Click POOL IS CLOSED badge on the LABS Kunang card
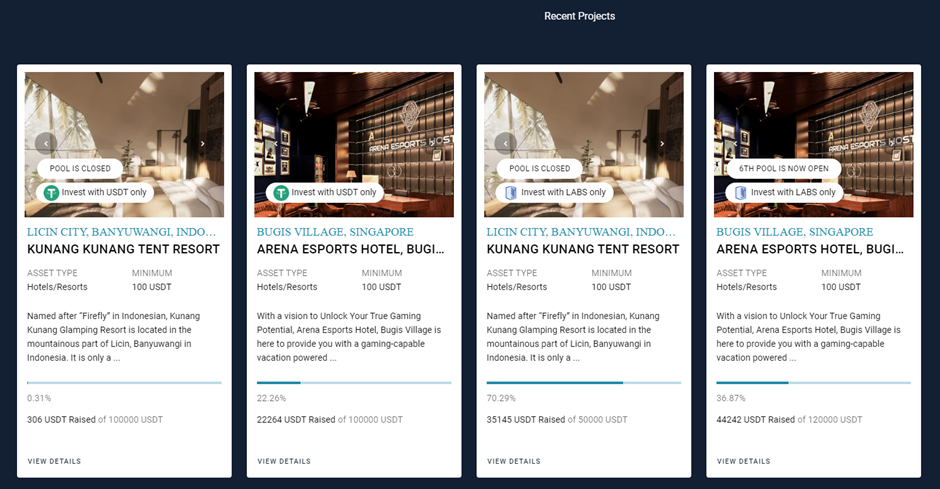Screen dimensions: 940x489 [x=540, y=168]
